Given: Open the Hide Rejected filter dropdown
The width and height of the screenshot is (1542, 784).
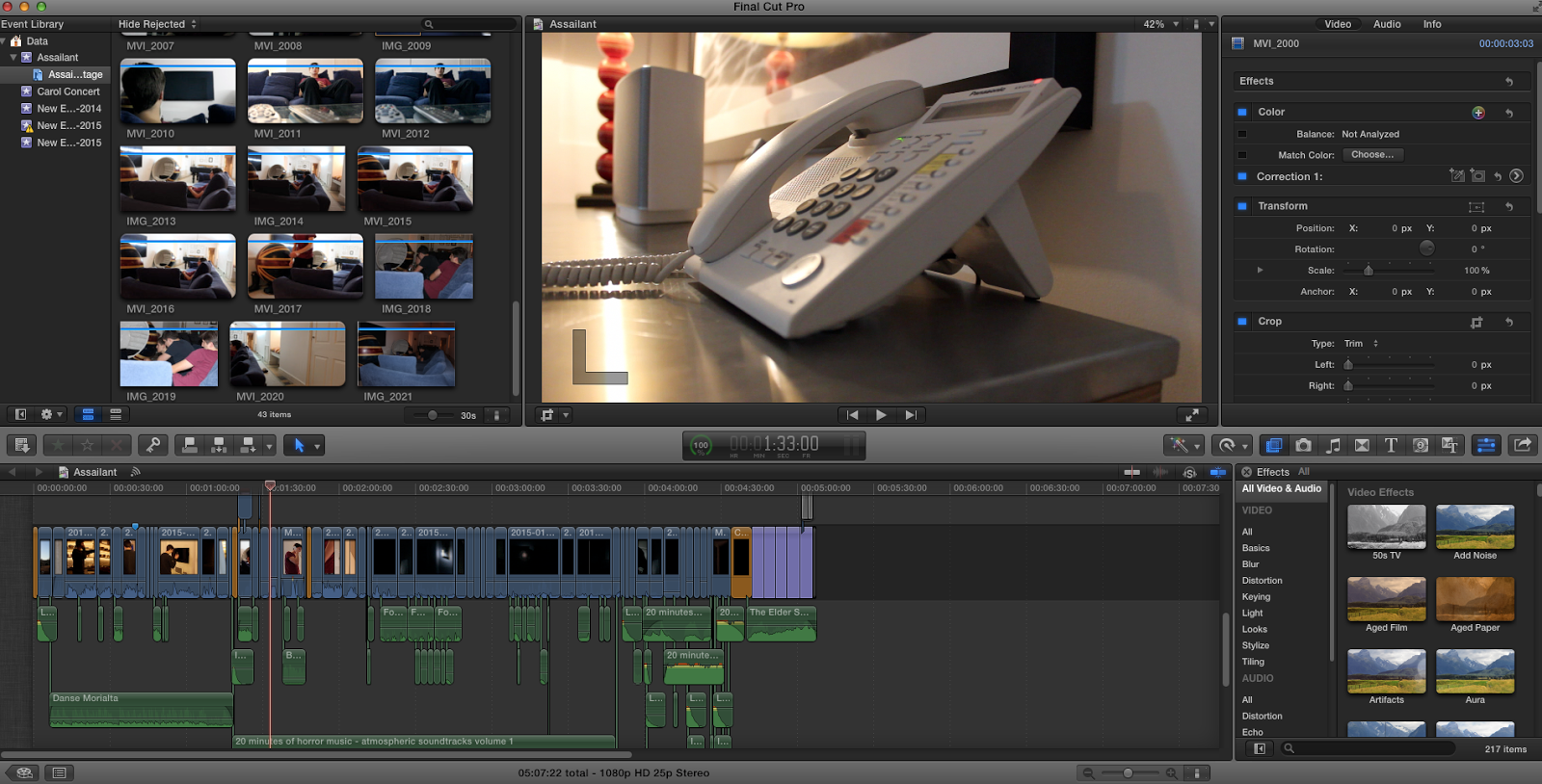Looking at the screenshot, I should (x=157, y=24).
